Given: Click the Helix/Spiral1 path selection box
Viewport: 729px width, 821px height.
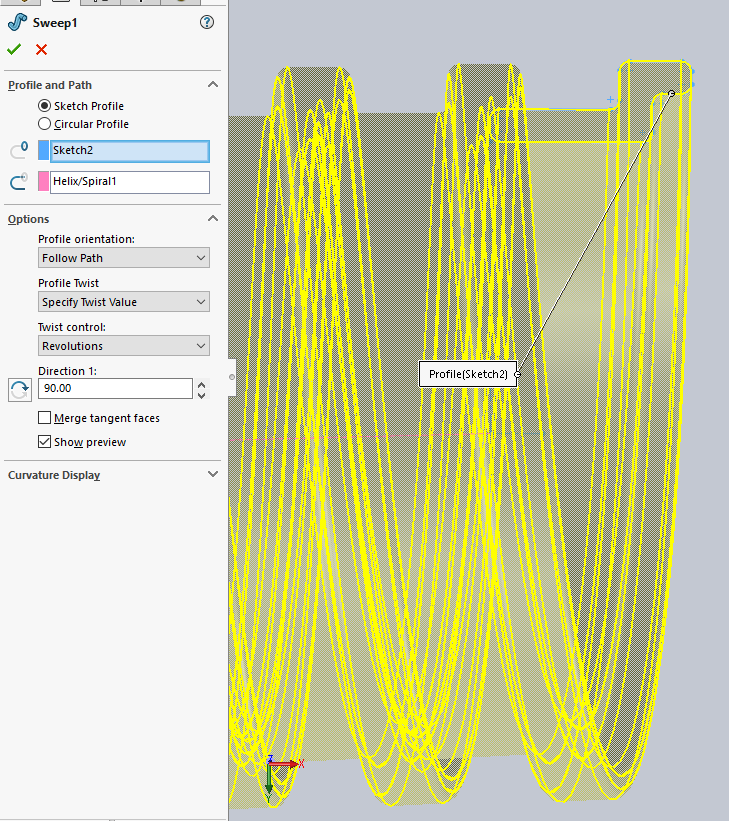Looking at the screenshot, I should (x=130, y=182).
